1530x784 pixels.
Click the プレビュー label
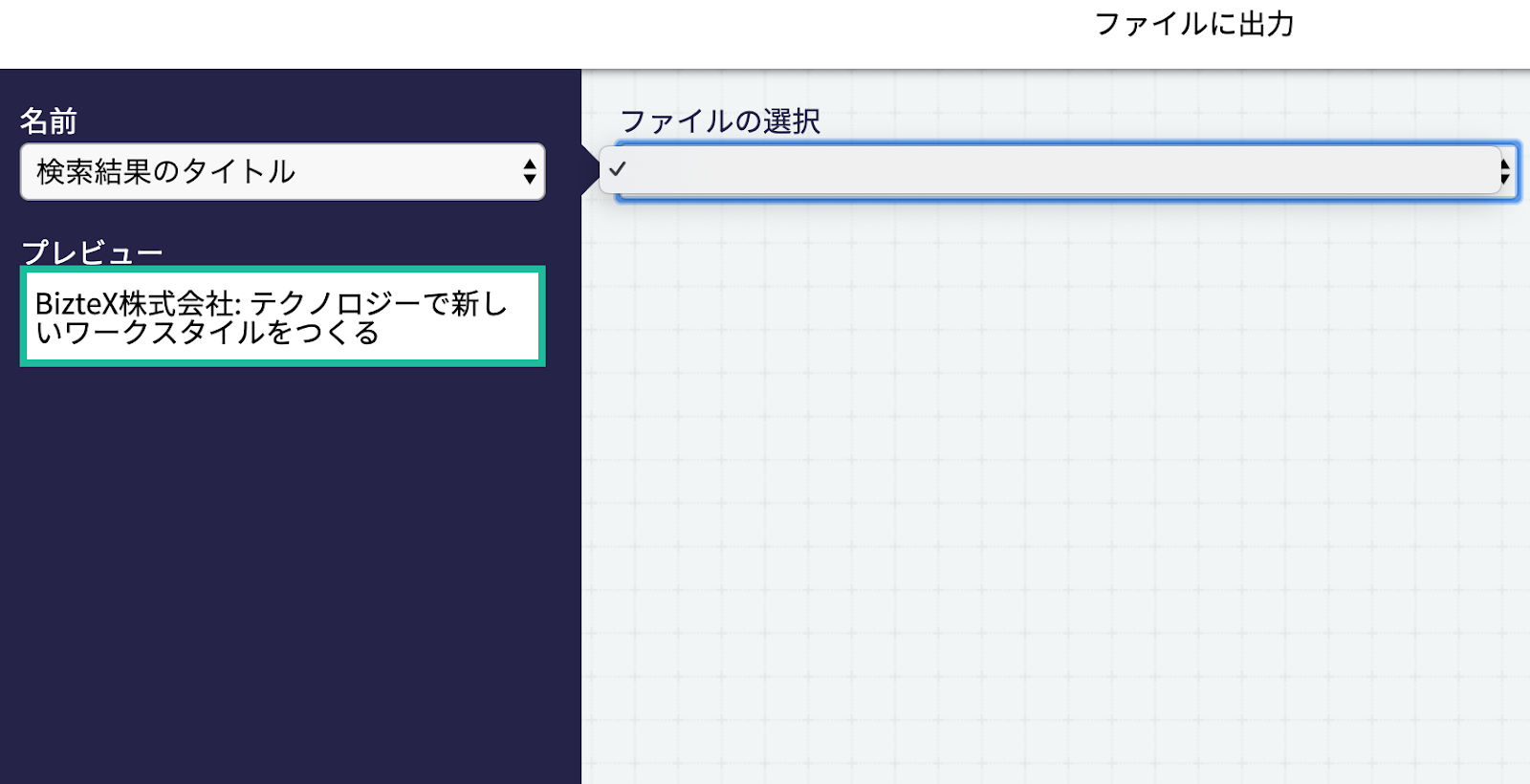92,252
